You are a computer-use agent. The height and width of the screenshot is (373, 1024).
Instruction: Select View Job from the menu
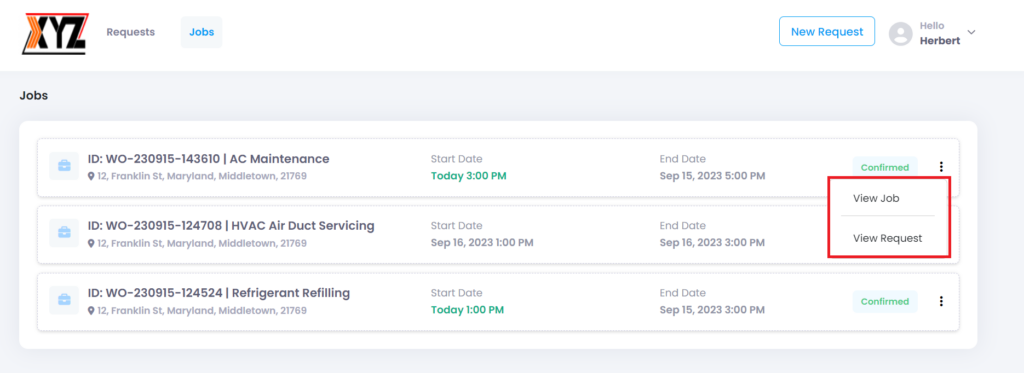point(876,199)
